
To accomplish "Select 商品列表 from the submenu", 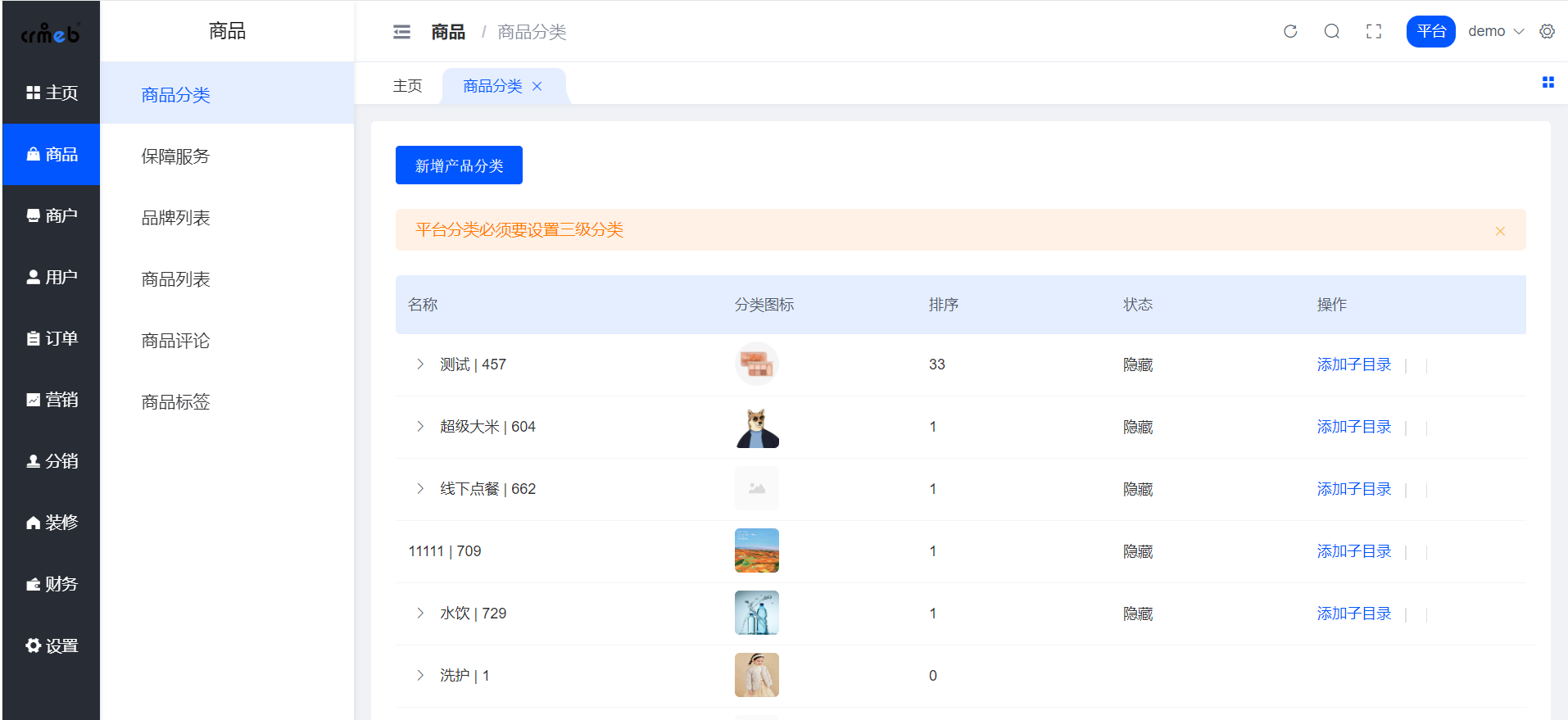I will tap(175, 279).
